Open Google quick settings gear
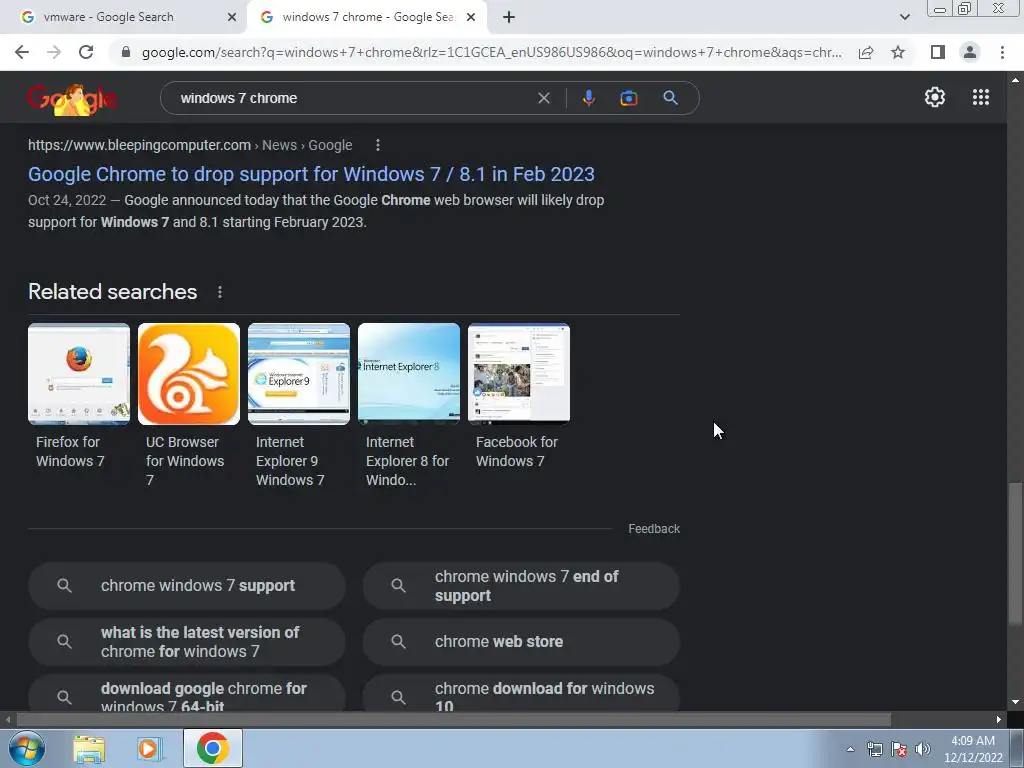 [935, 97]
